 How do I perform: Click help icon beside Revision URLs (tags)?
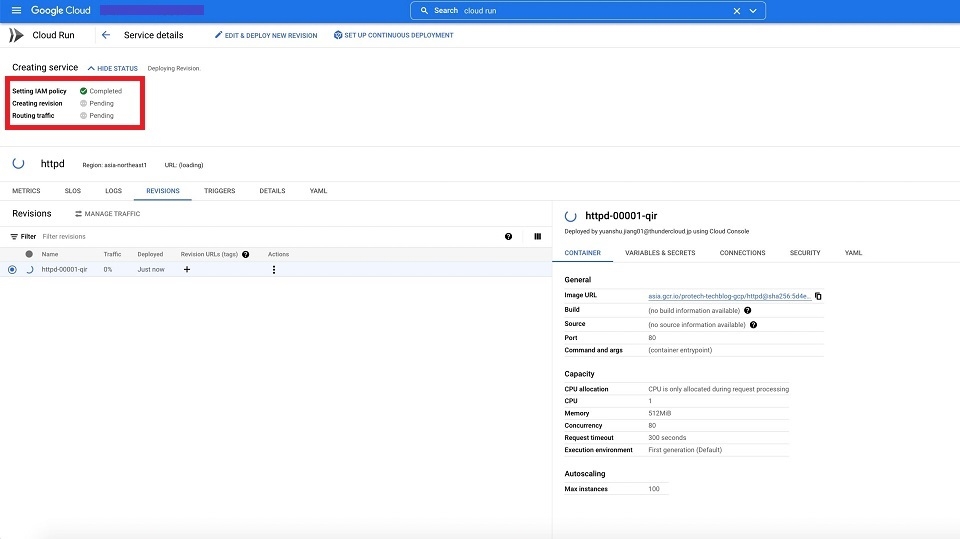[x=246, y=254]
